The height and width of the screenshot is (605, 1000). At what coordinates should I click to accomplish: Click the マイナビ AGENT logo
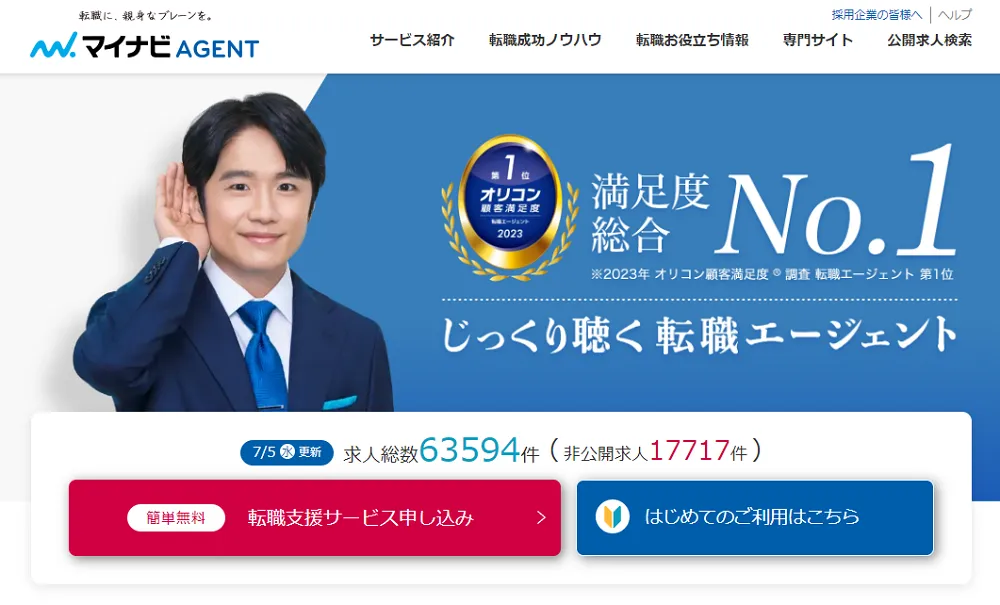pyautogui.click(x=144, y=46)
